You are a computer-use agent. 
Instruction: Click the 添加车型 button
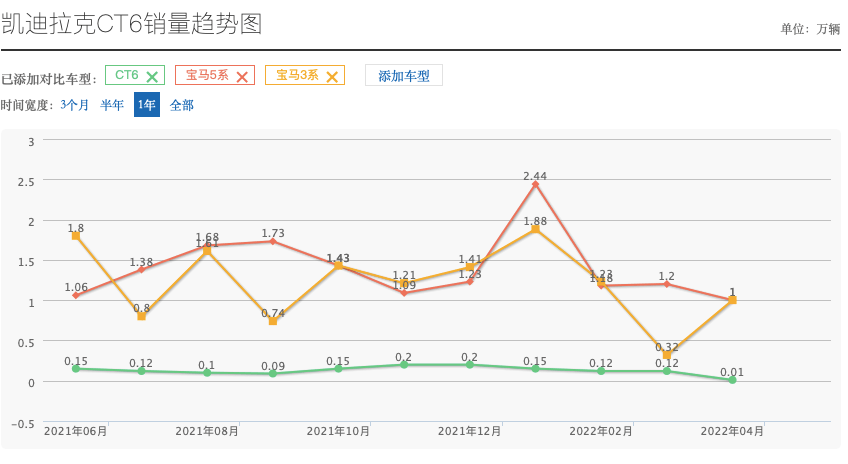(403, 76)
